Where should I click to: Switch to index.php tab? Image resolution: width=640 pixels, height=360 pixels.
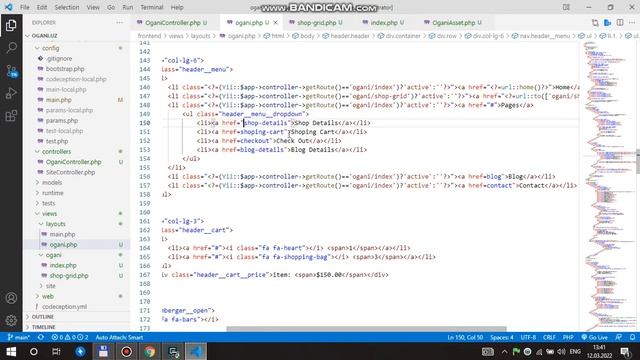(x=385, y=22)
